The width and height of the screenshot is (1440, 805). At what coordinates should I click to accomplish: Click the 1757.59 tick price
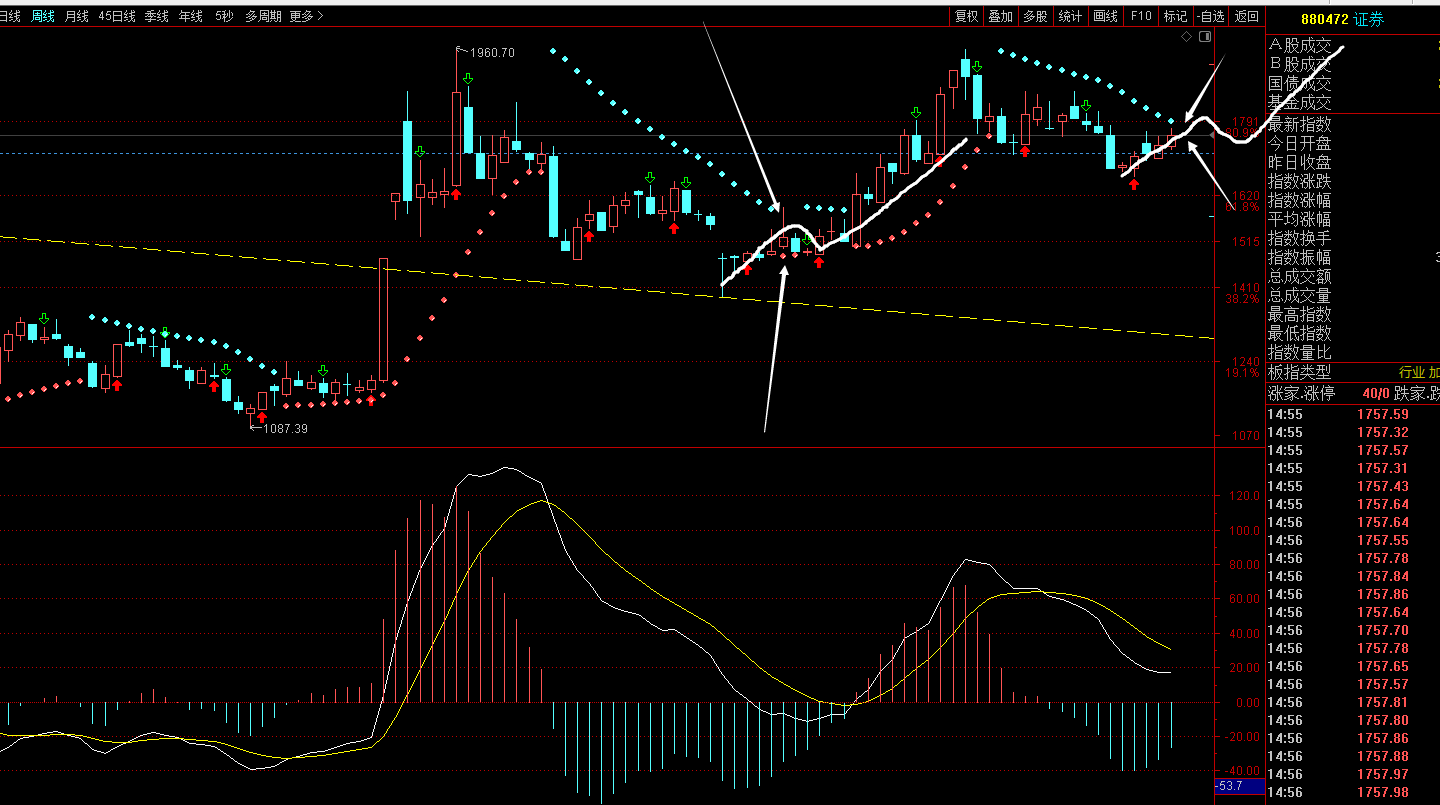pyautogui.click(x=1383, y=414)
